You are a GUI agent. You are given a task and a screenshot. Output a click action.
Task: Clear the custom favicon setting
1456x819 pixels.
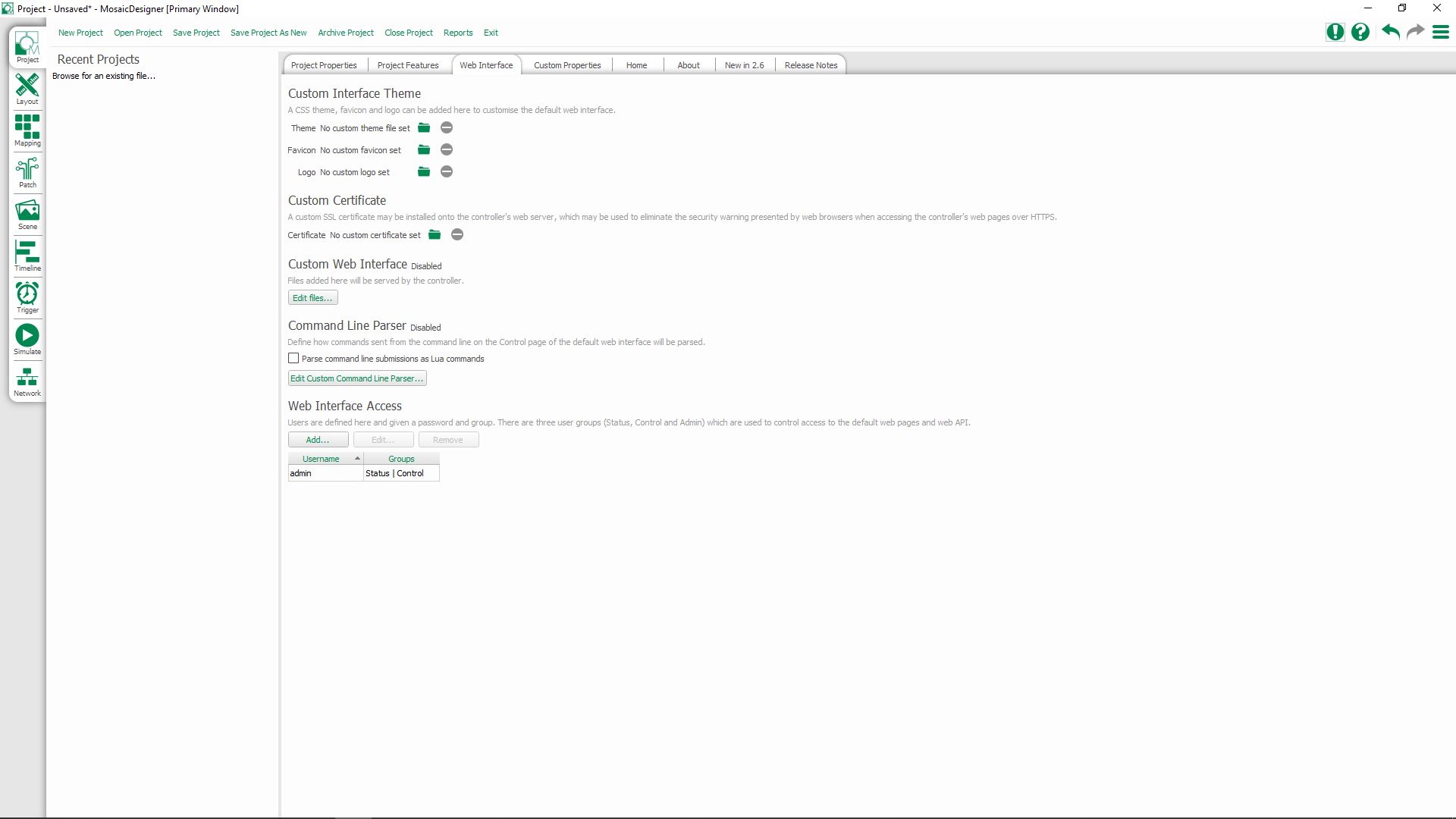[x=446, y=149]
